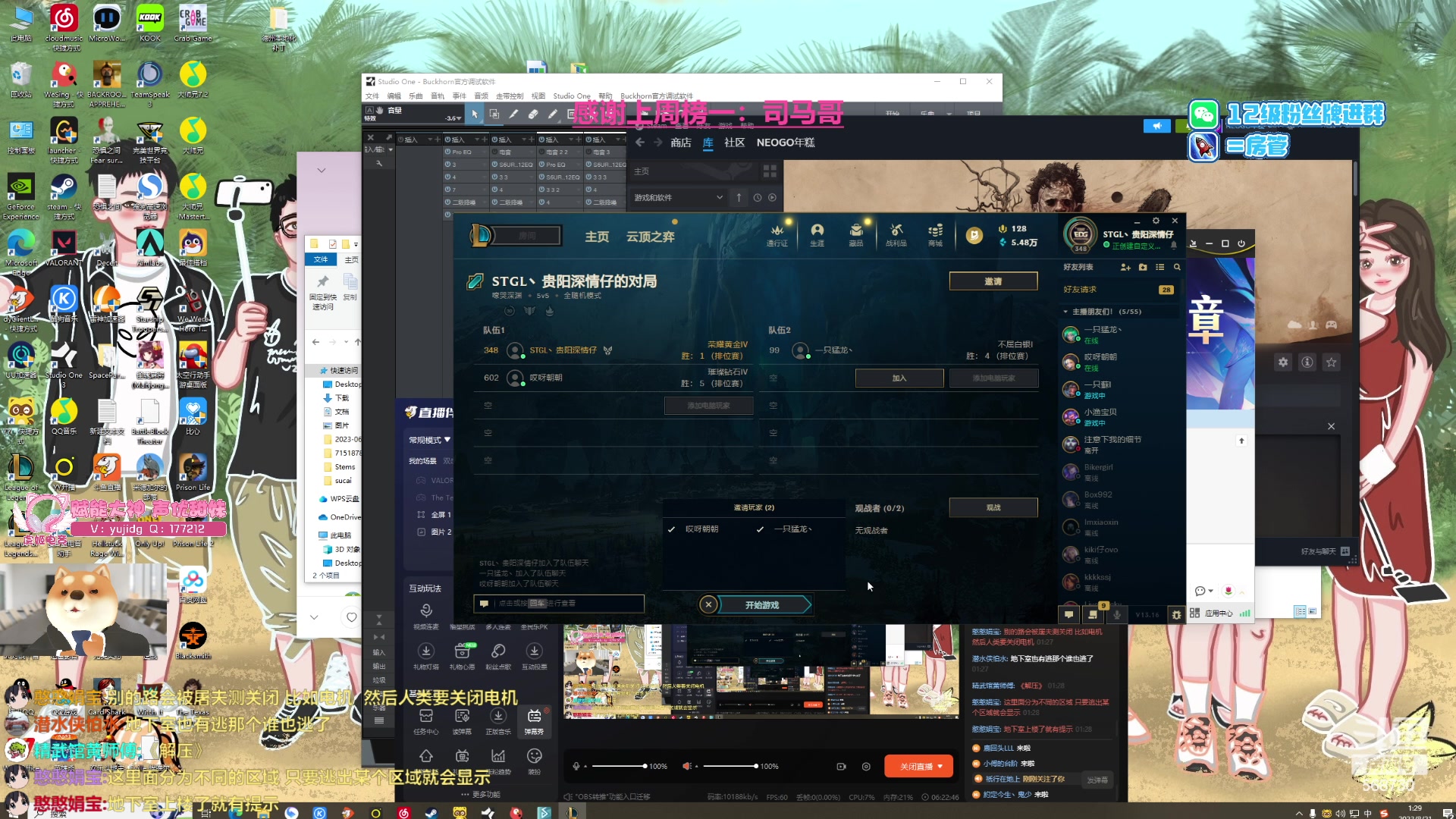Screen dimensions: 1456x819
Task: Open the missions icon with badge 9
Action: tap(1093, 614)
